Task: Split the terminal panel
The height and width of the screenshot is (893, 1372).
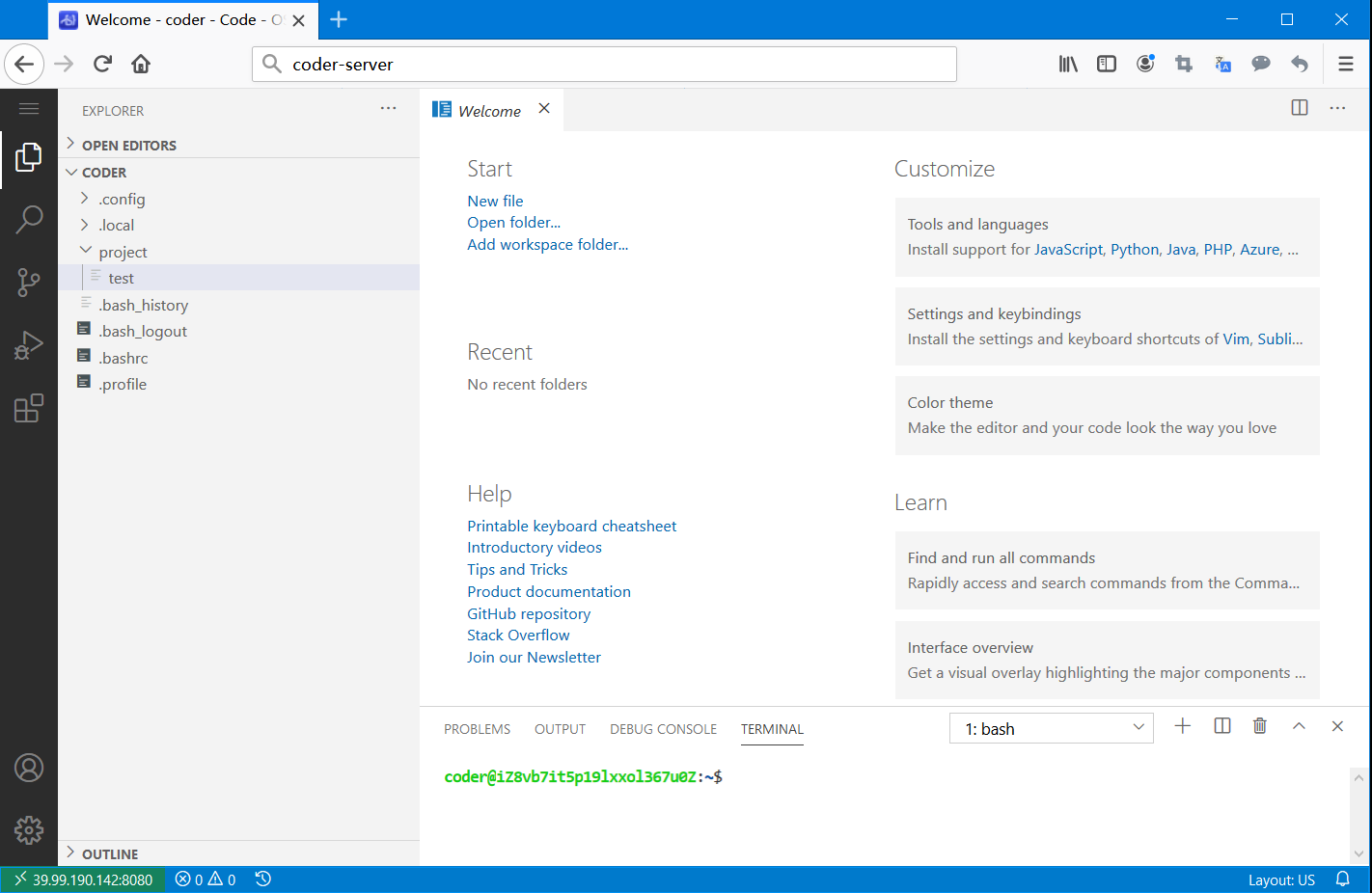Action: (x=1221, y=726)
